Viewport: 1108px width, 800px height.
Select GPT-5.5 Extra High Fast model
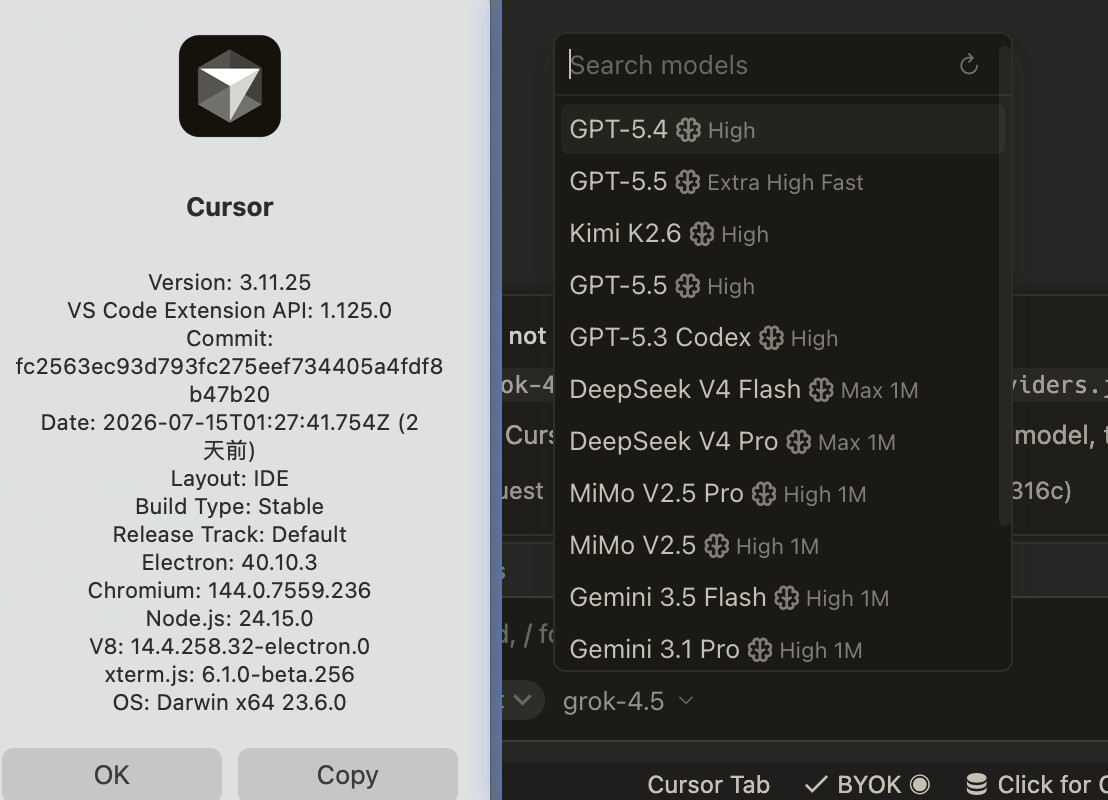point(782,182)
